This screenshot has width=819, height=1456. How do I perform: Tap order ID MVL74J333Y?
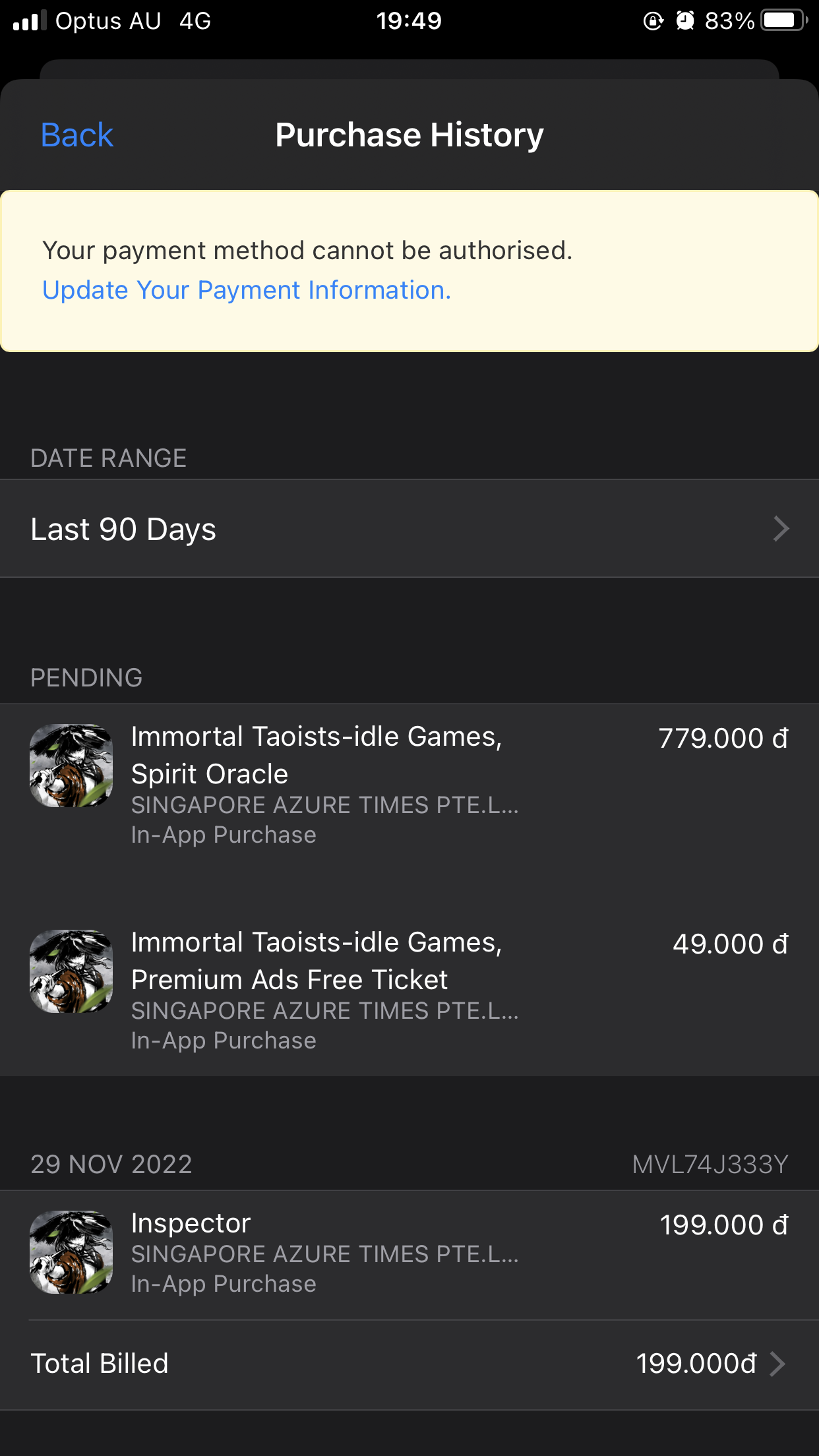click(x=710, y=1165)
